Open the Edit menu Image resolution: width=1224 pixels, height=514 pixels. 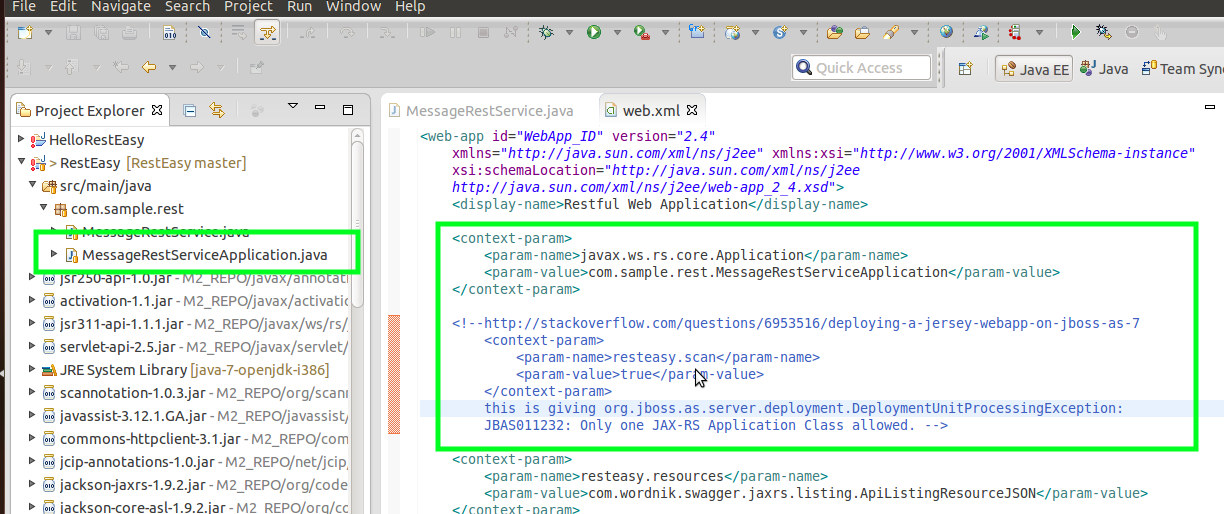63,7
